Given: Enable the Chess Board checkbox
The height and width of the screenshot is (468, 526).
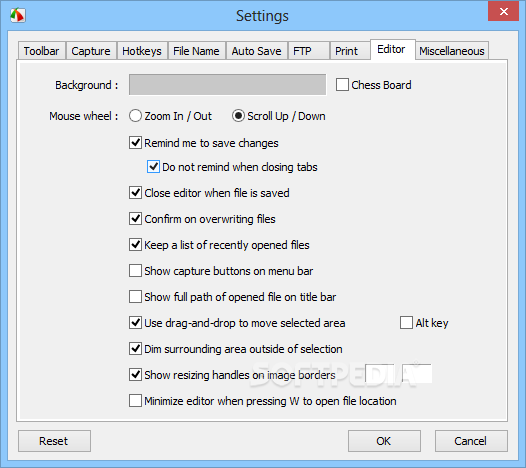Looking at the screenshot, I should click(x=342, y=85).
